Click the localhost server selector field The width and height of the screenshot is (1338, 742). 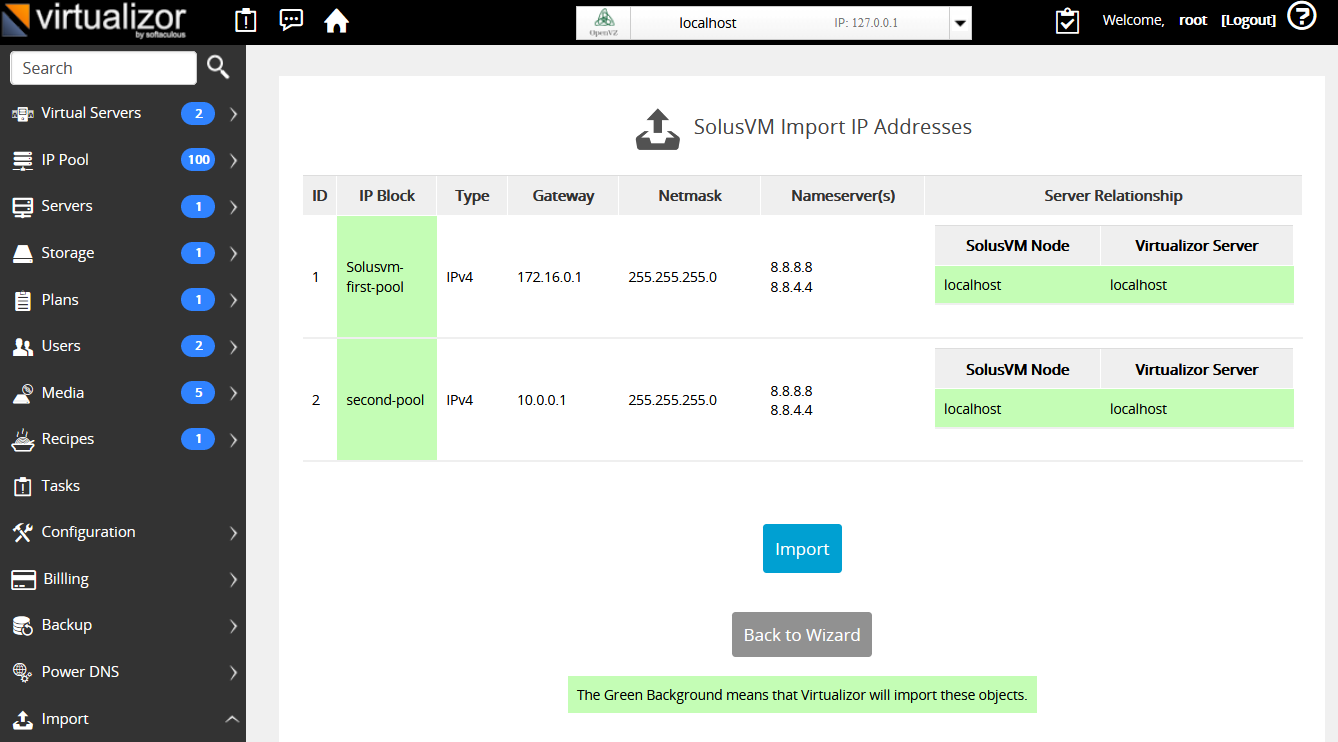(x=774, y=23)
